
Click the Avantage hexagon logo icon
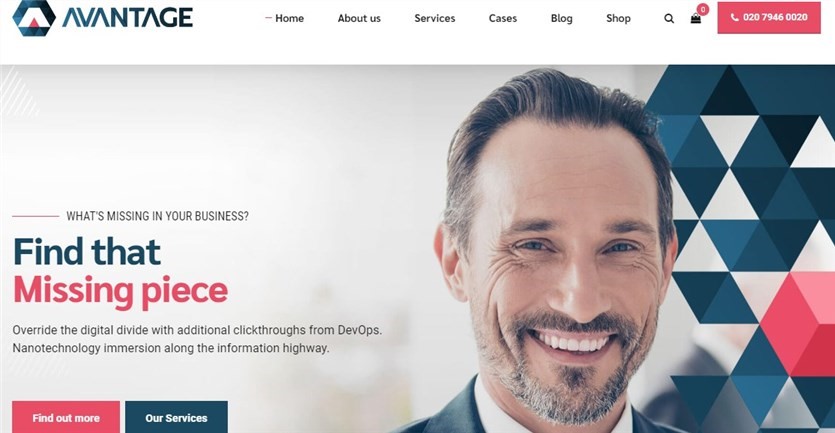(x=34, y=18)
